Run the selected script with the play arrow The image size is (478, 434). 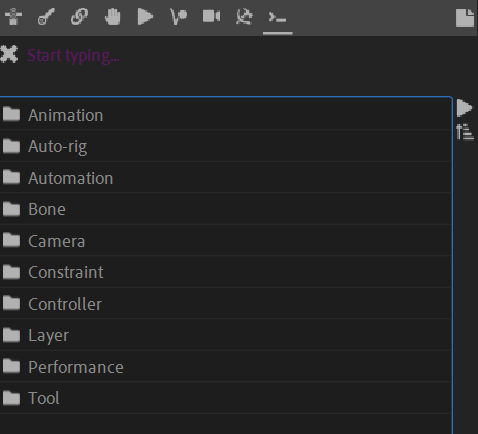pyautogui.click(x=464, y=108)
